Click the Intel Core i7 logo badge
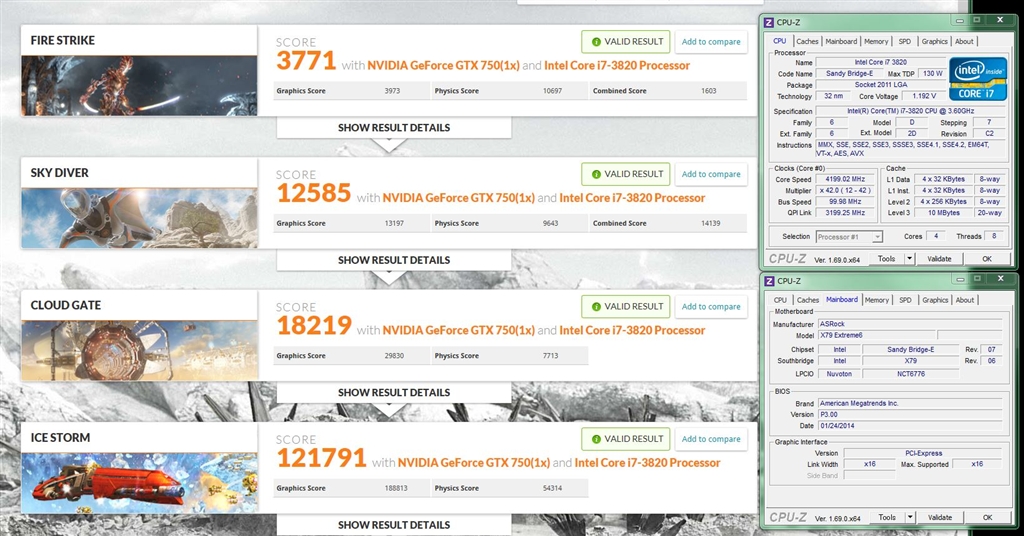This screenshot has width=1024, height=536. (x=978, y=79)
